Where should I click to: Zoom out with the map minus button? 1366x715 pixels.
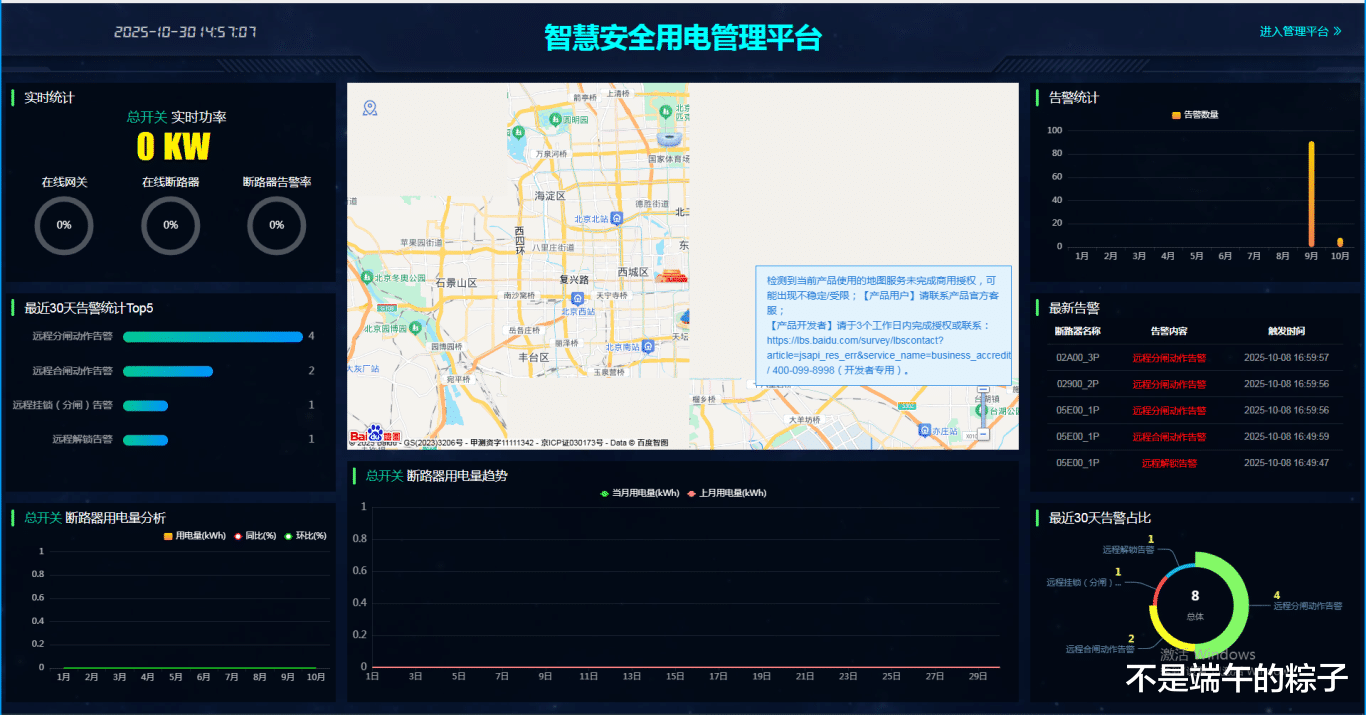point(983,434)
